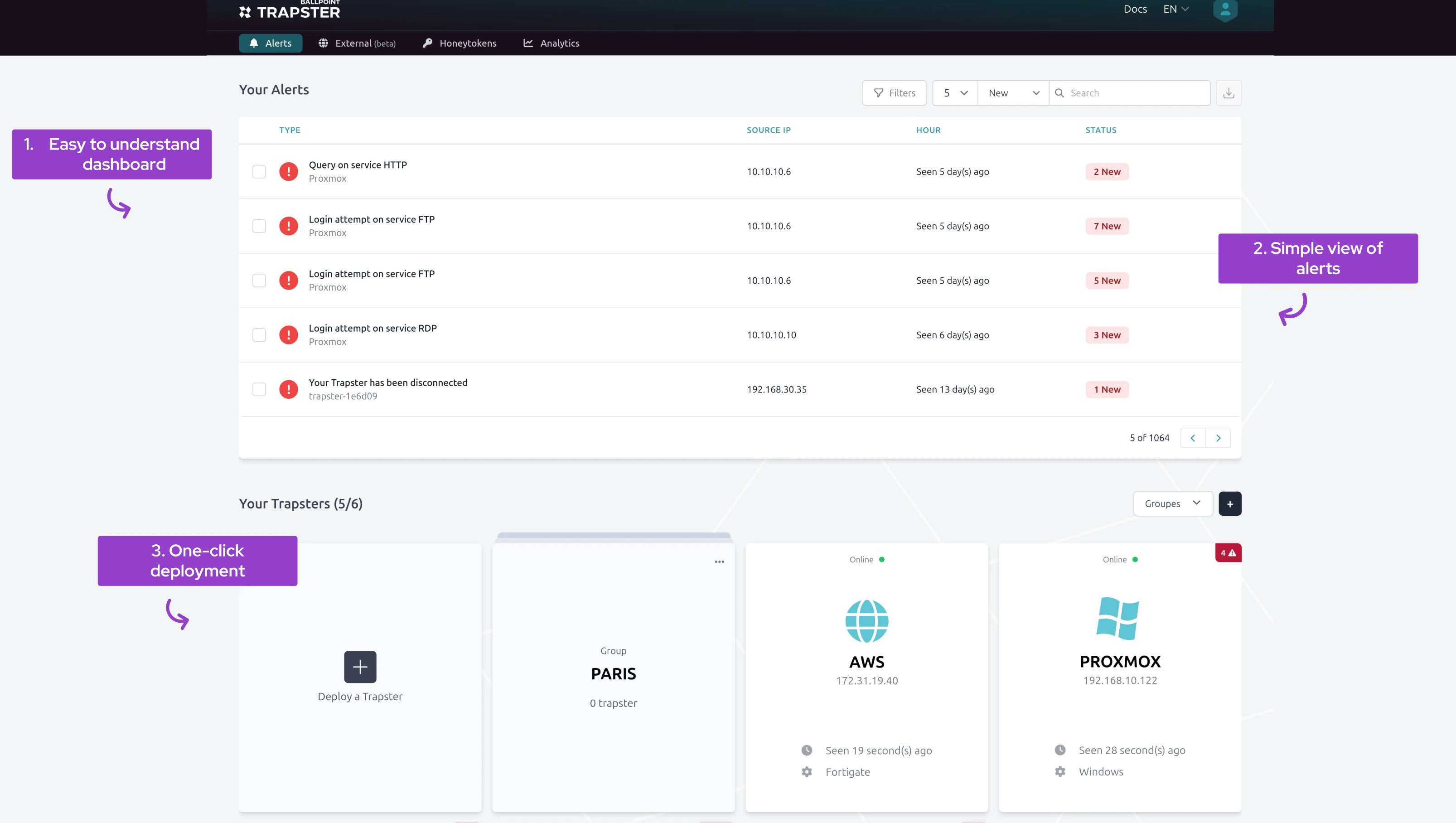Open the Docs link
Screen dimensions: 1456x823
click(x=1135, y=9)
